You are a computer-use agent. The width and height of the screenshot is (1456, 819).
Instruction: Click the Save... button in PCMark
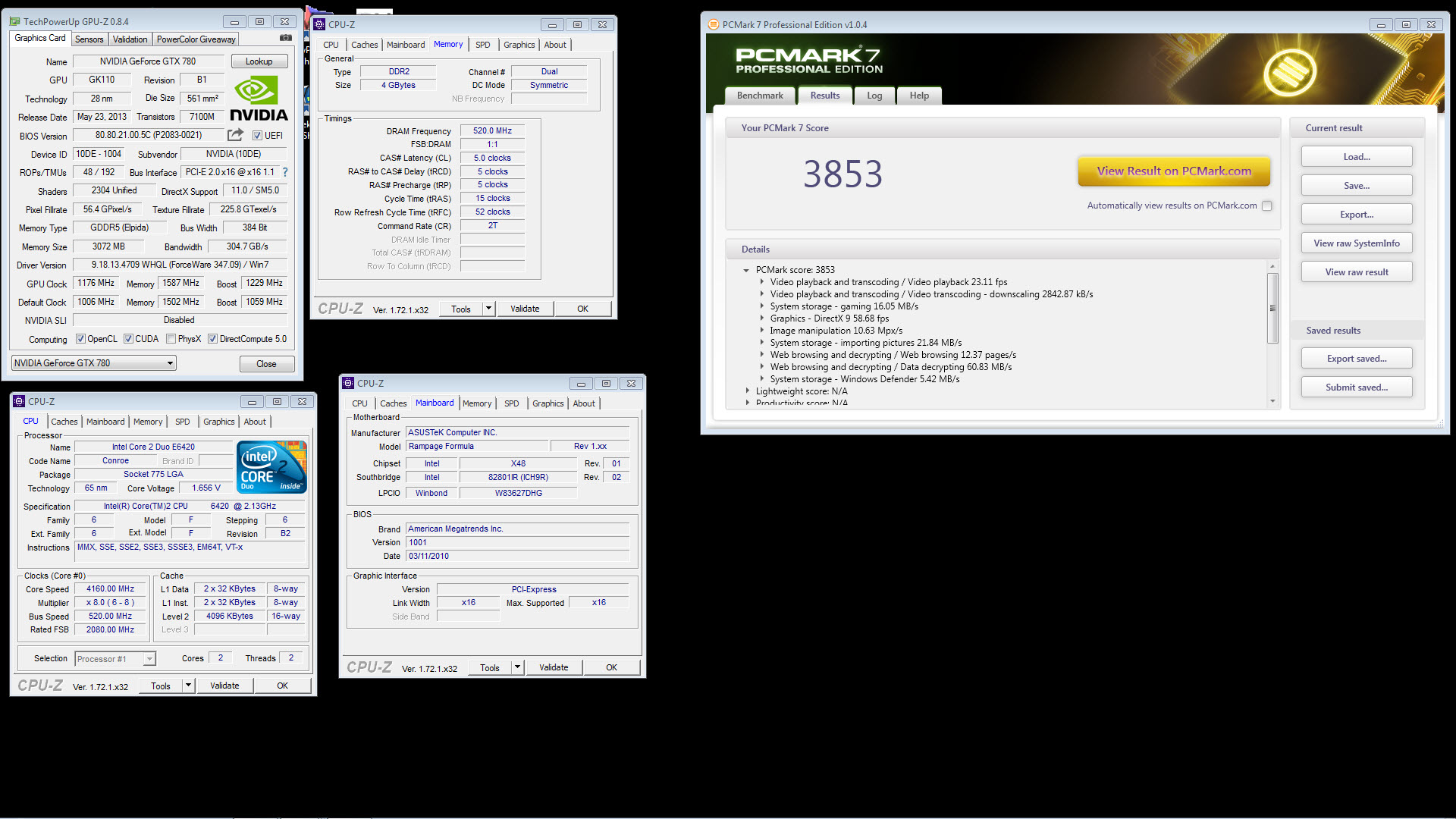click(x=1357, y=186)
